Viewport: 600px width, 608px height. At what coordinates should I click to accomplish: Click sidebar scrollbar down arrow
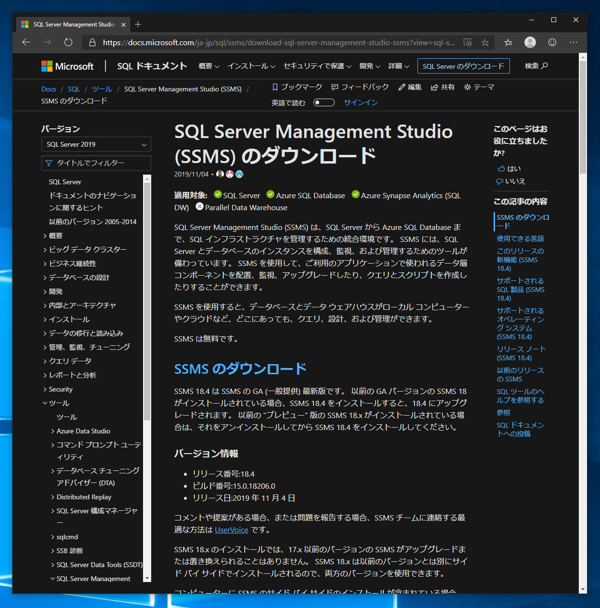pos(147,579)
